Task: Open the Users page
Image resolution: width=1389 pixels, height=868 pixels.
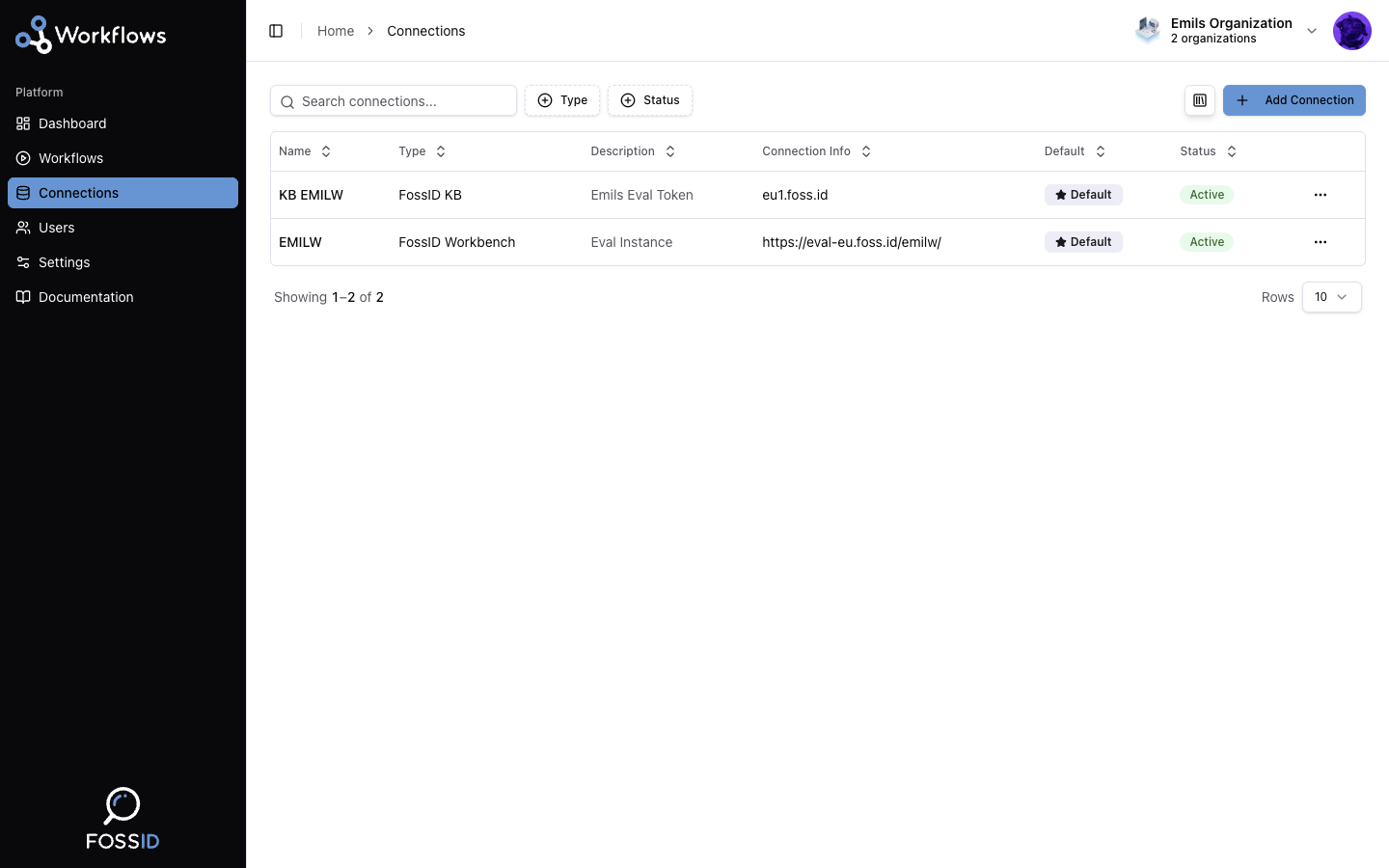Action: [123, 228]
